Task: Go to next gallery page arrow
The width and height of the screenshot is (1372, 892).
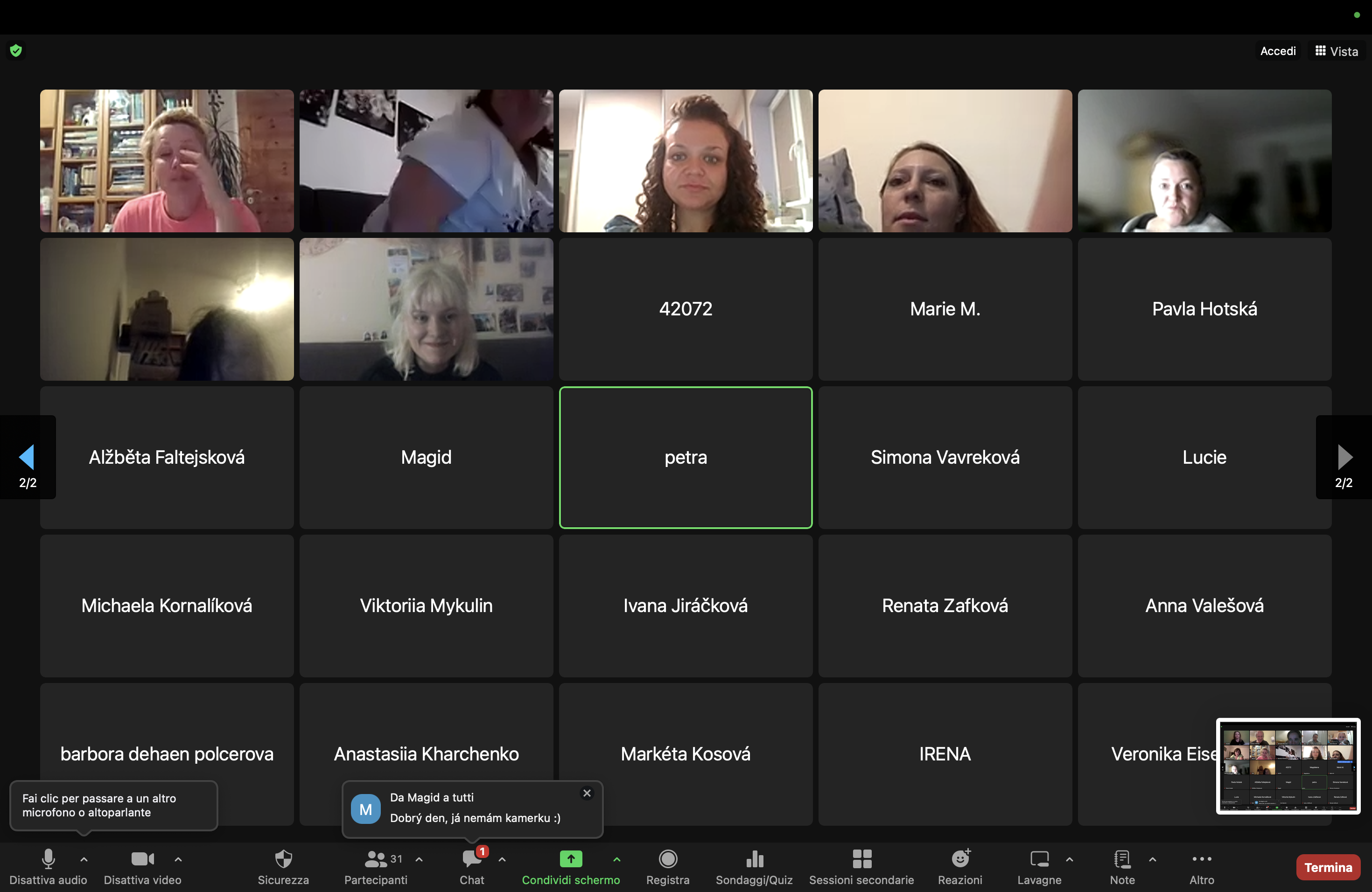Action: coord(1344,457)
